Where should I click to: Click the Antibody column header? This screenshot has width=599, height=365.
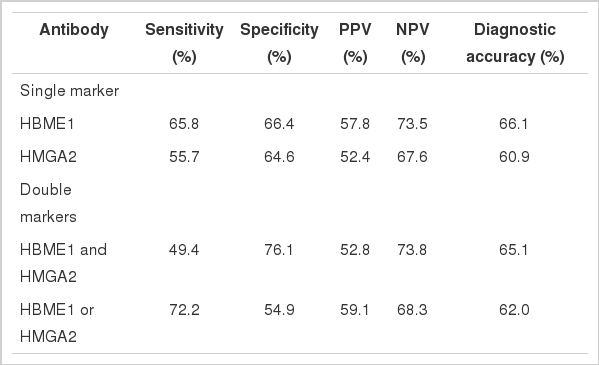pyautogui.click(x=74, y=30)
